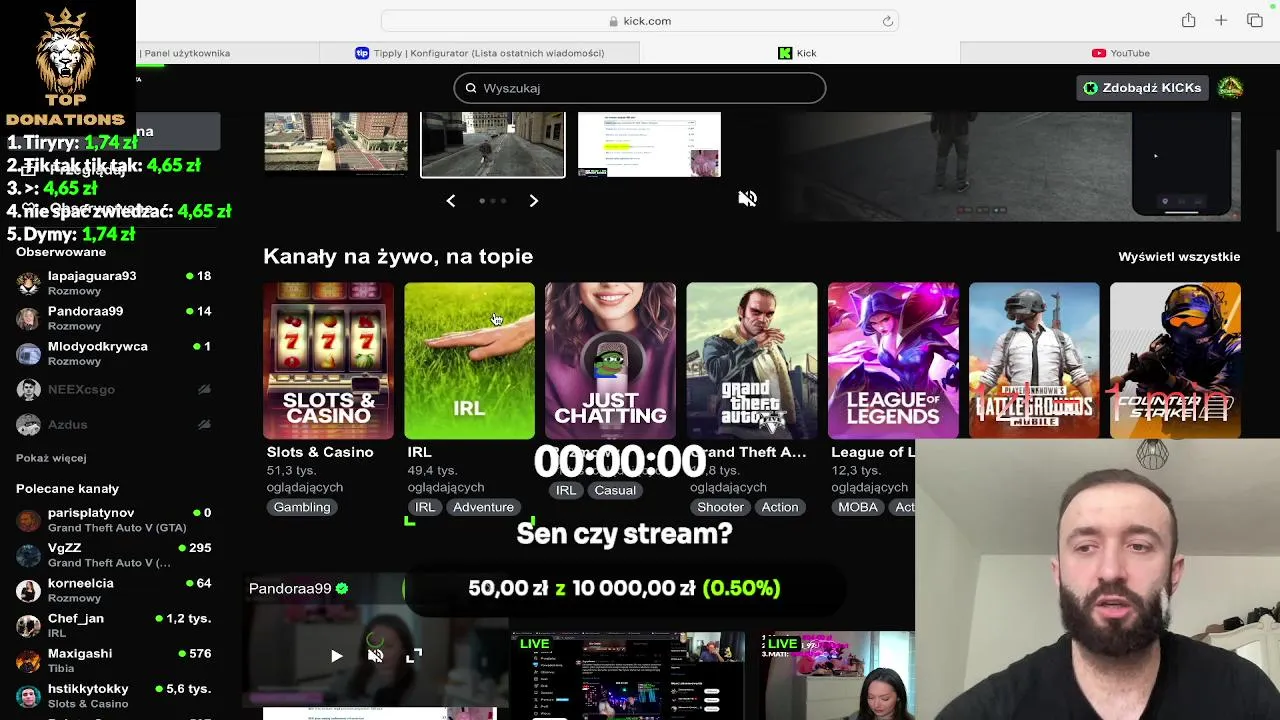Open Grand Theft Auto V category card
The image size is (1280, 720).
point(751,361)
